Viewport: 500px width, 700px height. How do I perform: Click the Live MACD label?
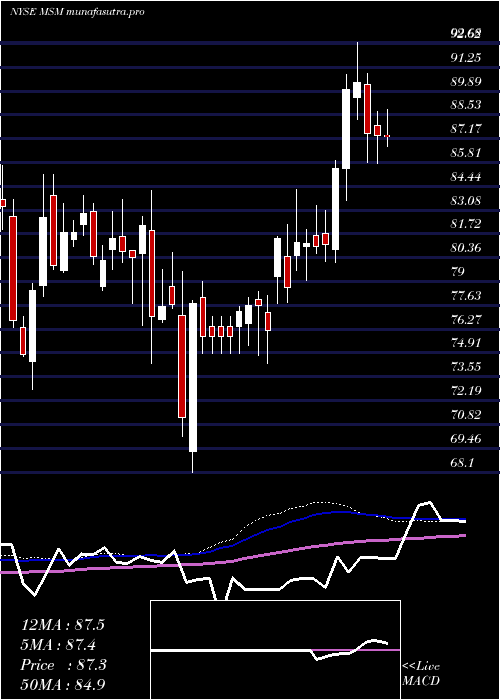421,673
